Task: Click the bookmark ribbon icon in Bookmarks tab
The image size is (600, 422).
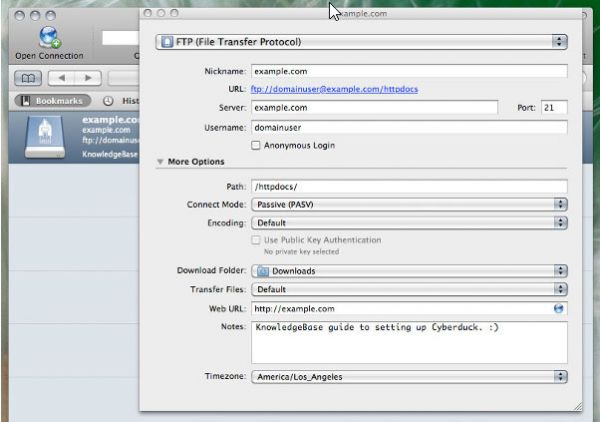Action: [25, 101]
